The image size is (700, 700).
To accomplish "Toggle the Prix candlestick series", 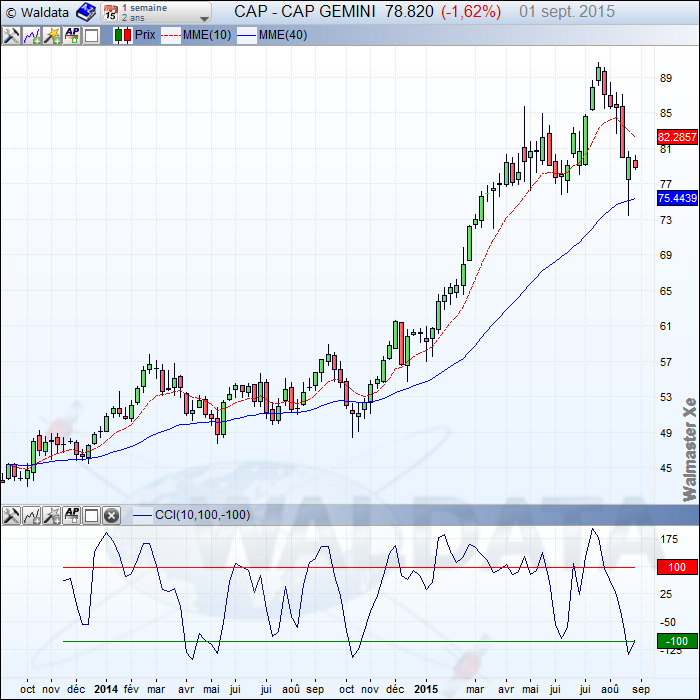I will coord(135,35).
